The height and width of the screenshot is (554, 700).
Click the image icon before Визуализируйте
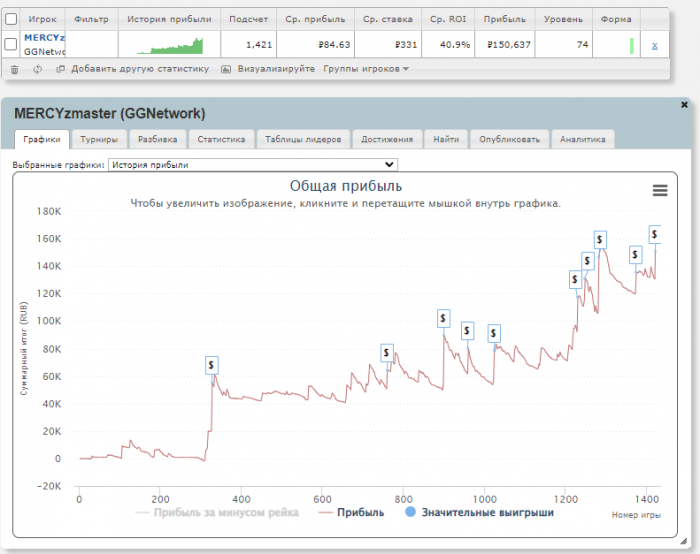click(x=226, y=69)
